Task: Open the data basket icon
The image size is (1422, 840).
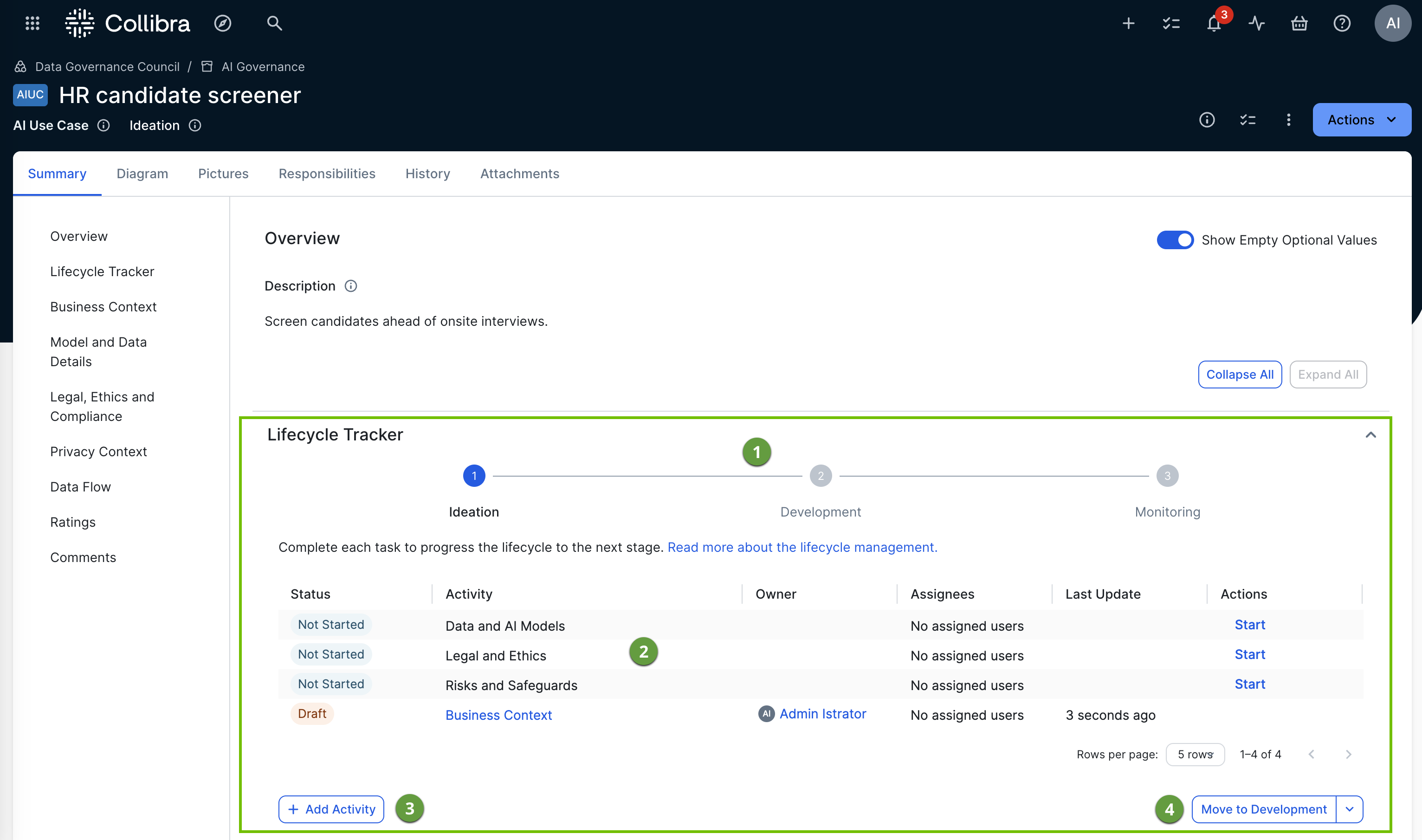Action: pyautogui.click(x=1299, y=23)
